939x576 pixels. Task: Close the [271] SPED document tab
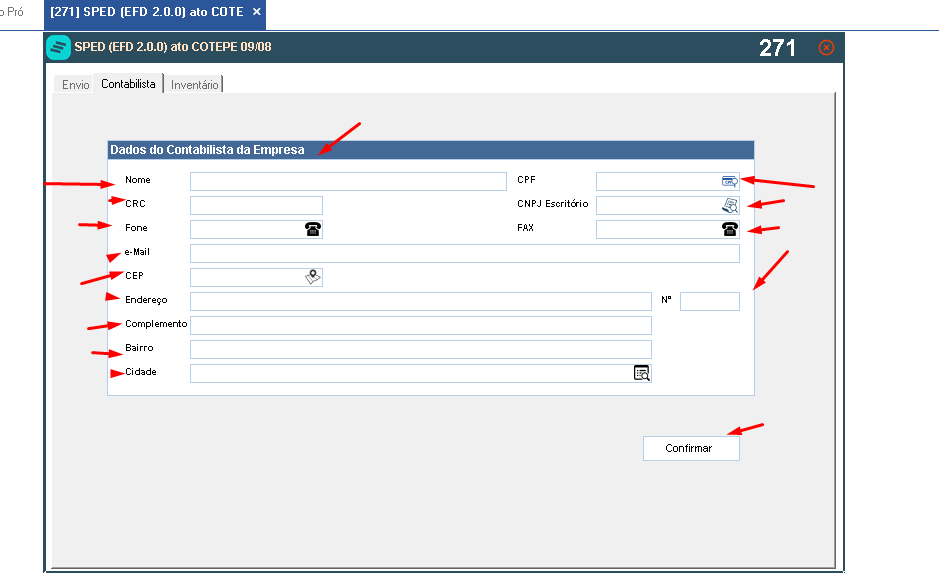point(256,11)
